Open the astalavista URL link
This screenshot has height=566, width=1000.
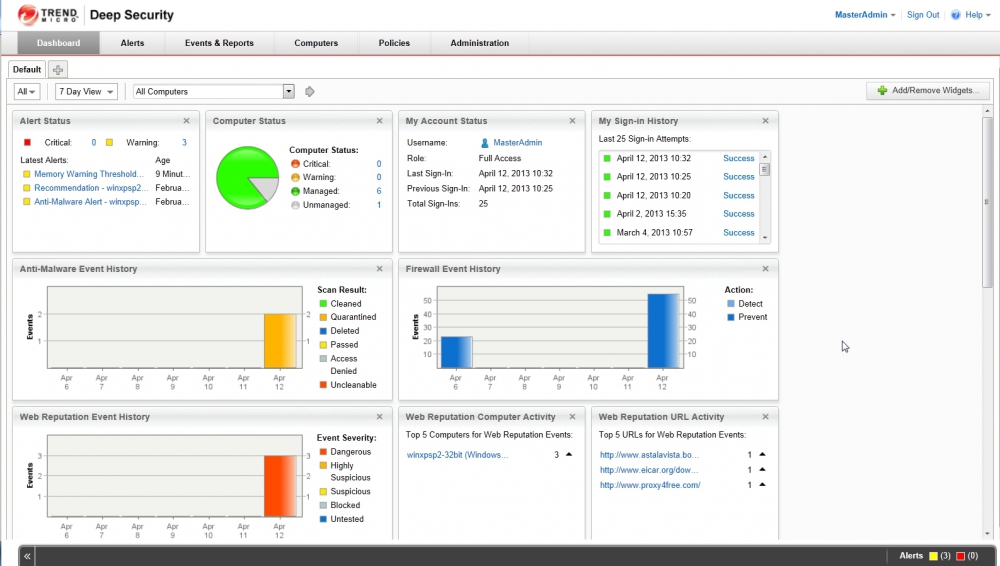pyautogui.click(x=655, y=455)
